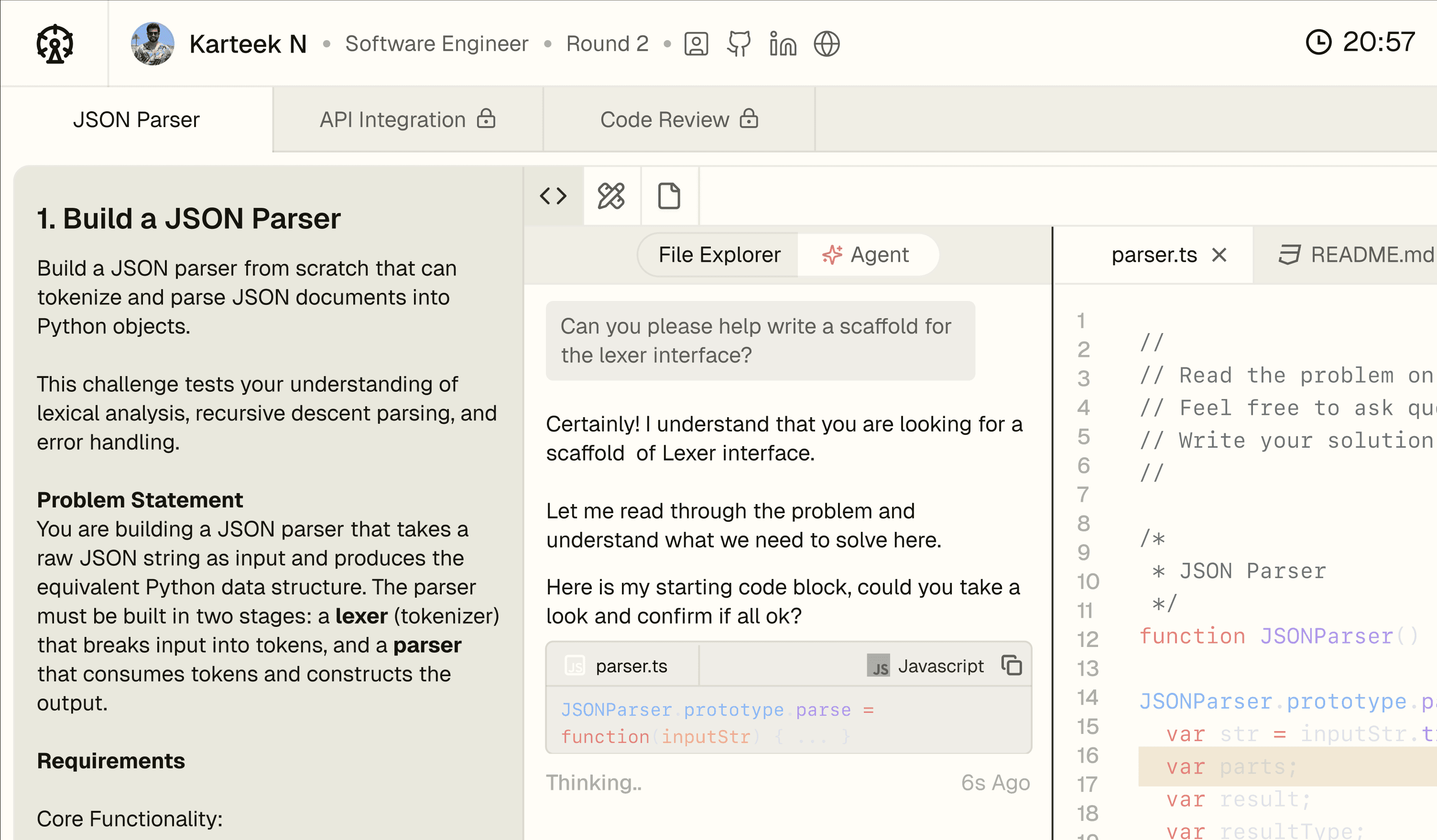Image resolution: width=1437 pixels, height=840 pixels.
Task: Select the locked Code Review tab
Action: [679, 119]
